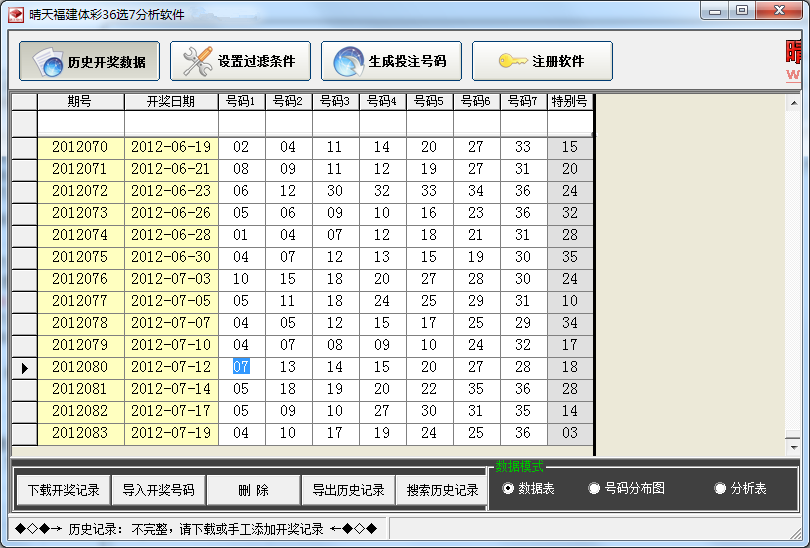Switch to the 历史开奖数据 tab
810x548 pixels.
89,61
